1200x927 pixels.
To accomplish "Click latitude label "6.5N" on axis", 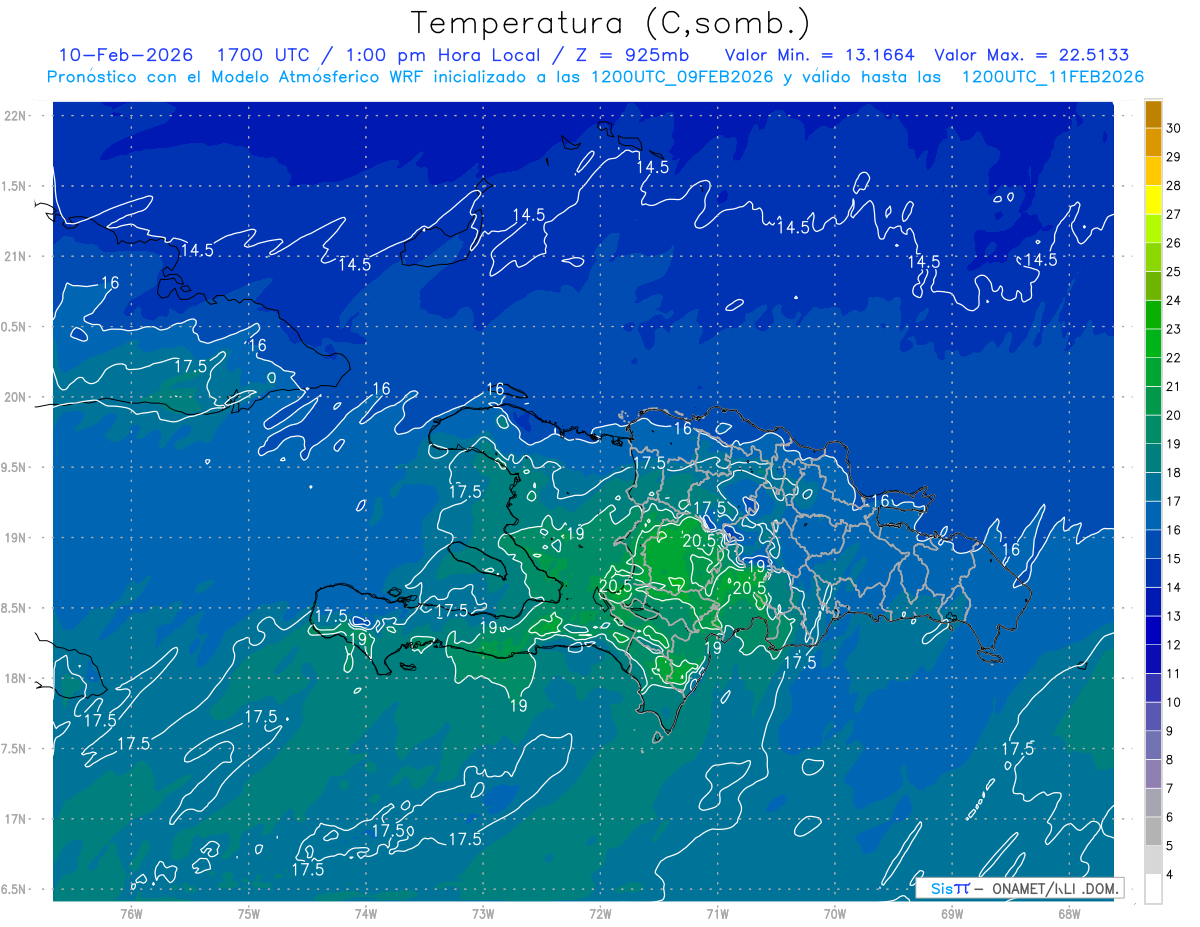I will point(15,890).
